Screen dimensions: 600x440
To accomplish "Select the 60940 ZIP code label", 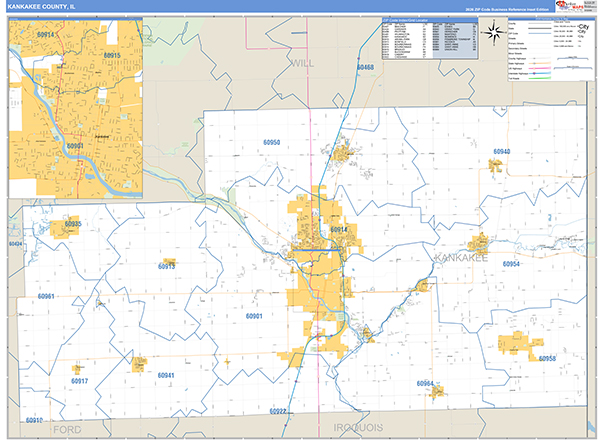I will click(501, 152).
